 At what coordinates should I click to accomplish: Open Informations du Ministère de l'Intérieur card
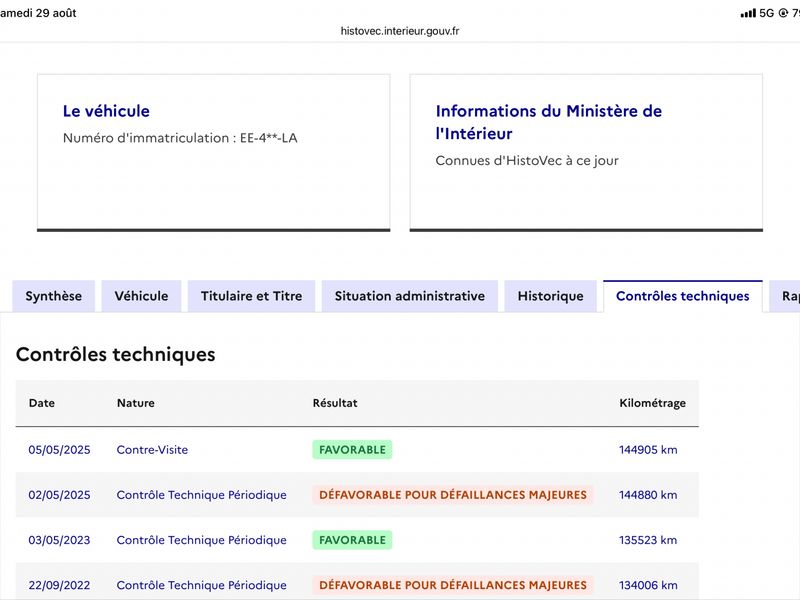586,153
